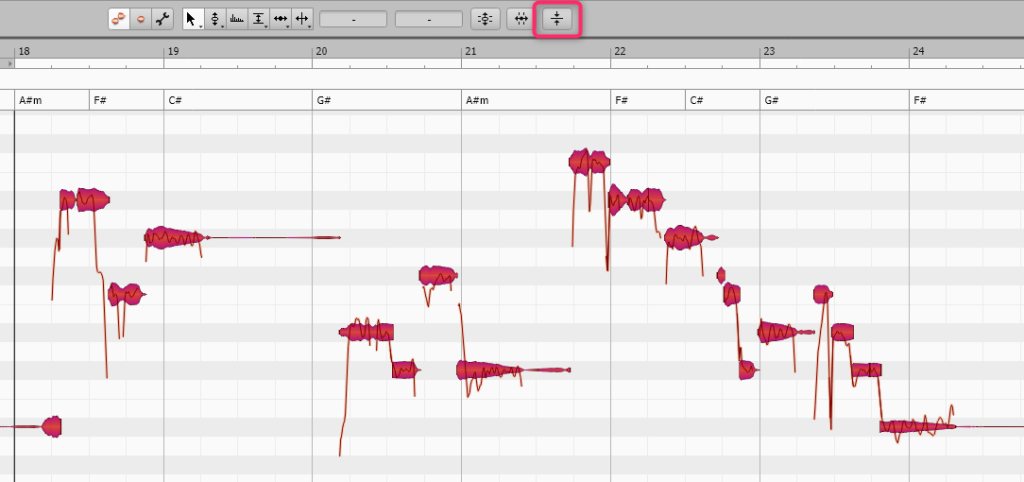Select the vibrato blob crossing bar 19
The image size is (1024, 482).
click(175, 238)
